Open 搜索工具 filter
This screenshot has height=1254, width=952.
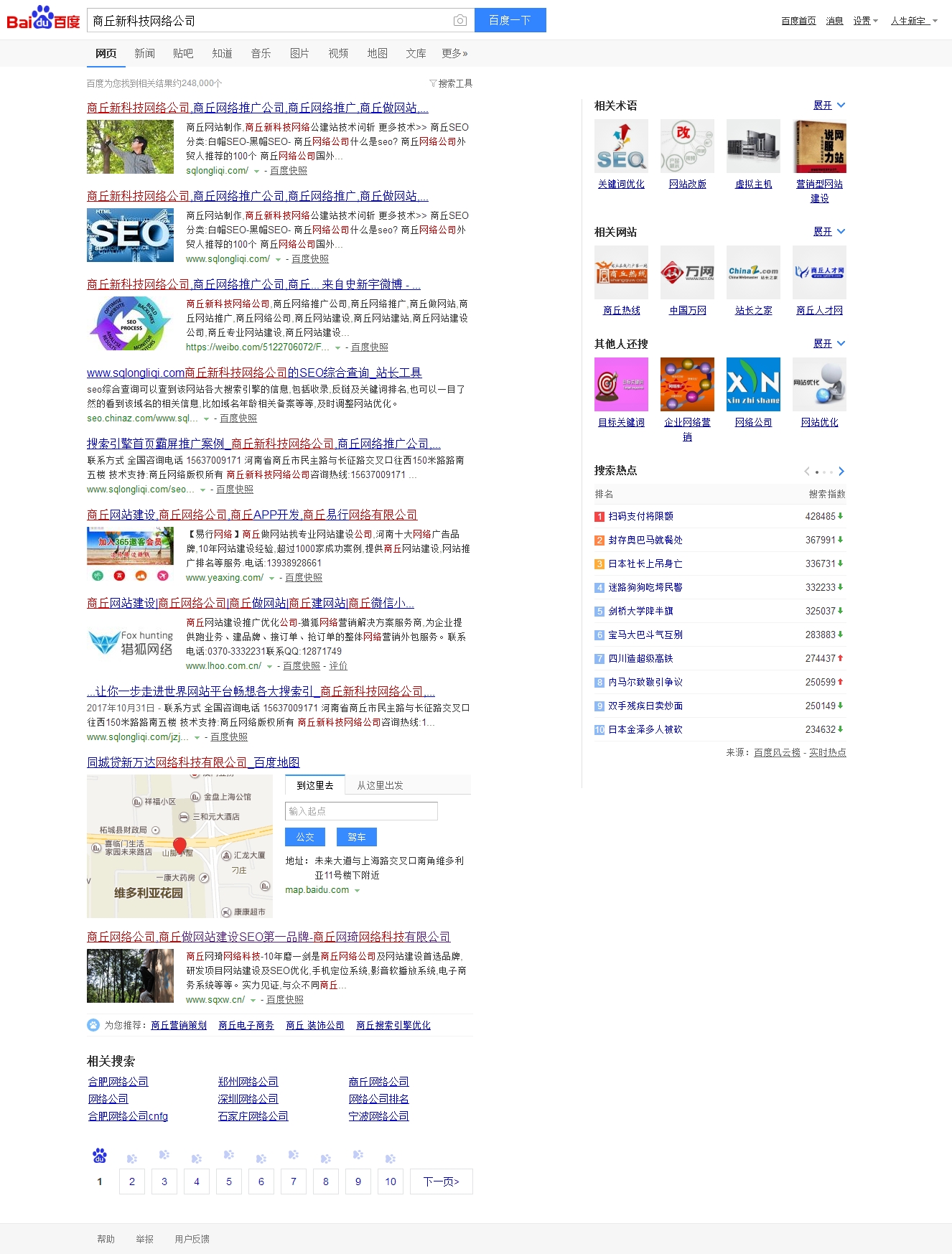[x=451, y=83]
